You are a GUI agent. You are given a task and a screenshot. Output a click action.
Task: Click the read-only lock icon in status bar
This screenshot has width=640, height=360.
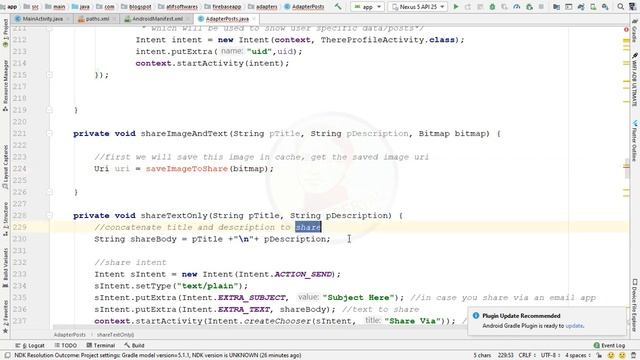coord(599,356)
